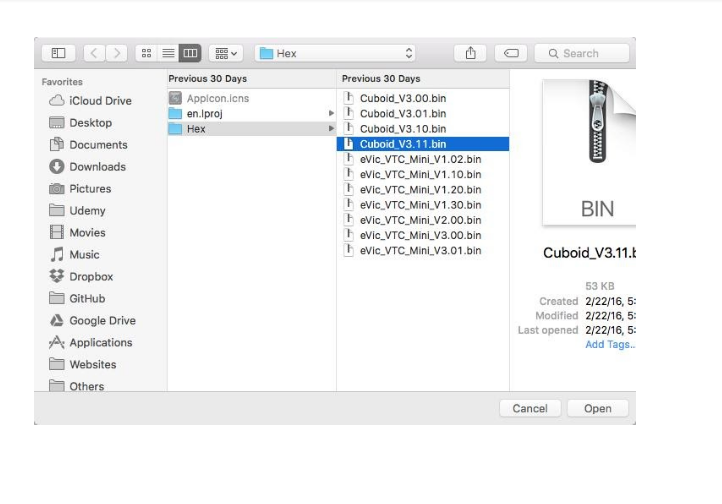Select the Hex folder row
The height and width of the screenshot is (504, 722).
pos(251,129)
